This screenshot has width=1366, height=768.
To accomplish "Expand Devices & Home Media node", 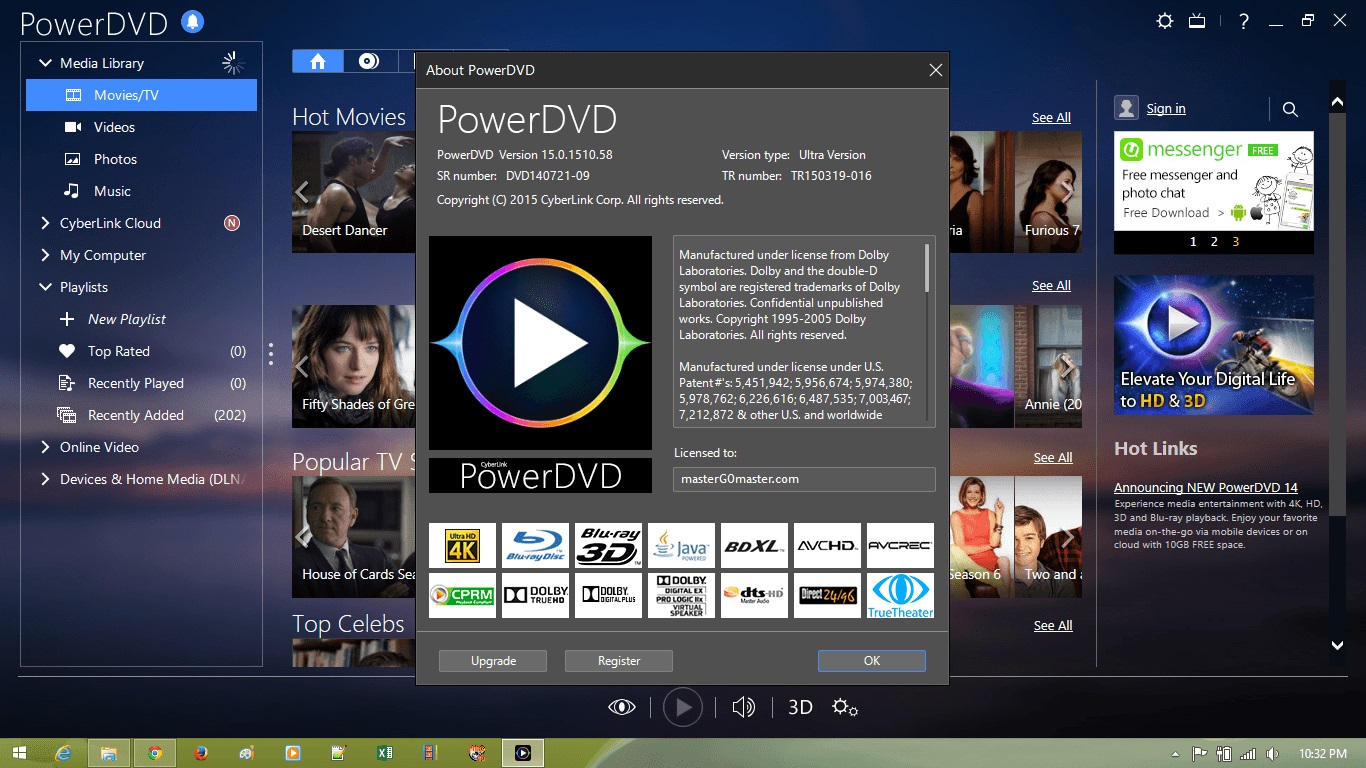I will tap(45, 479).
